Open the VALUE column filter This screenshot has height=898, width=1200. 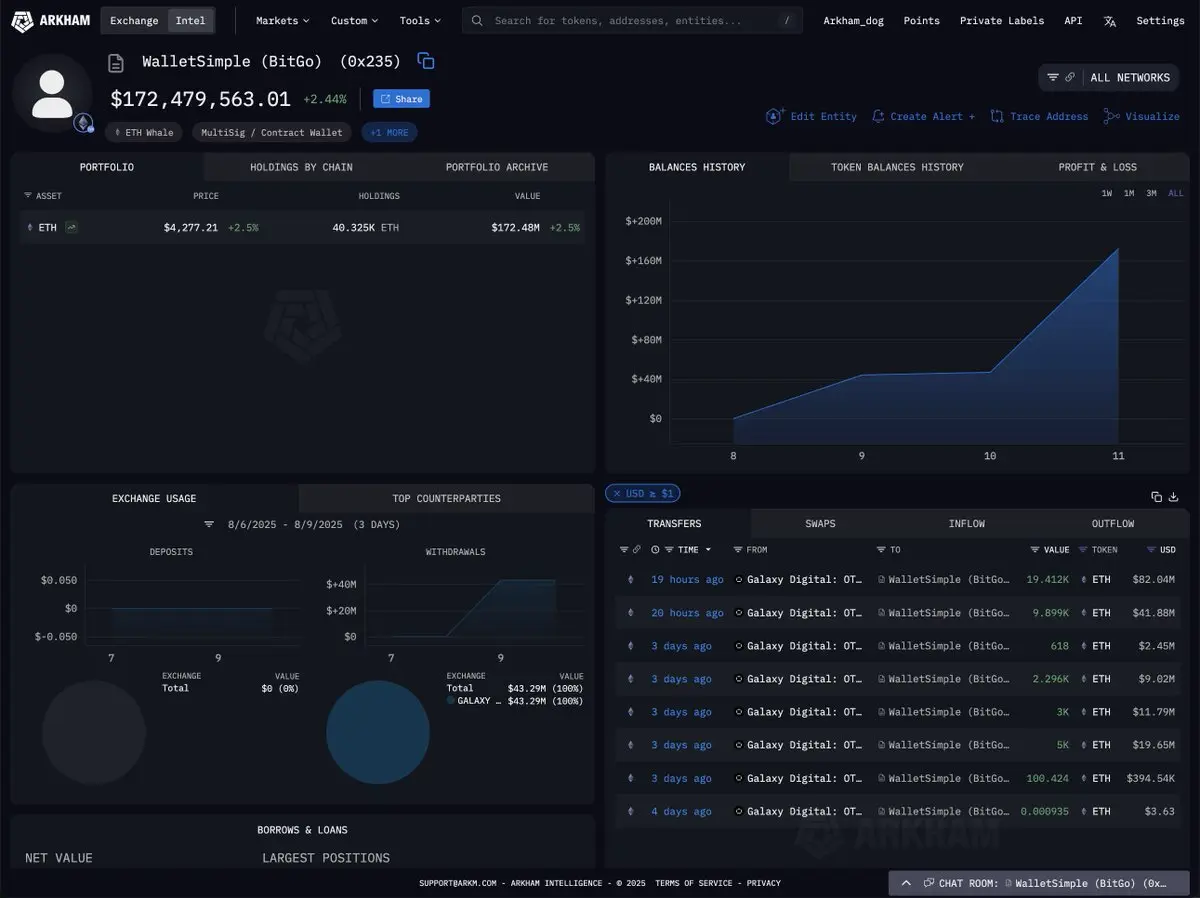(x=1035, y=550)
